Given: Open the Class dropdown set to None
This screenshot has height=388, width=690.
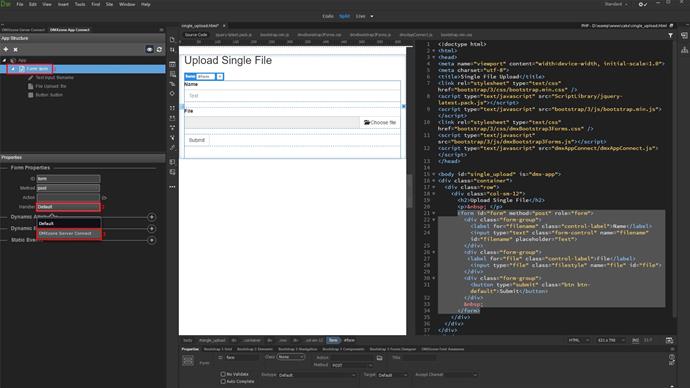Looking at the screenshot, I should 291,357.
